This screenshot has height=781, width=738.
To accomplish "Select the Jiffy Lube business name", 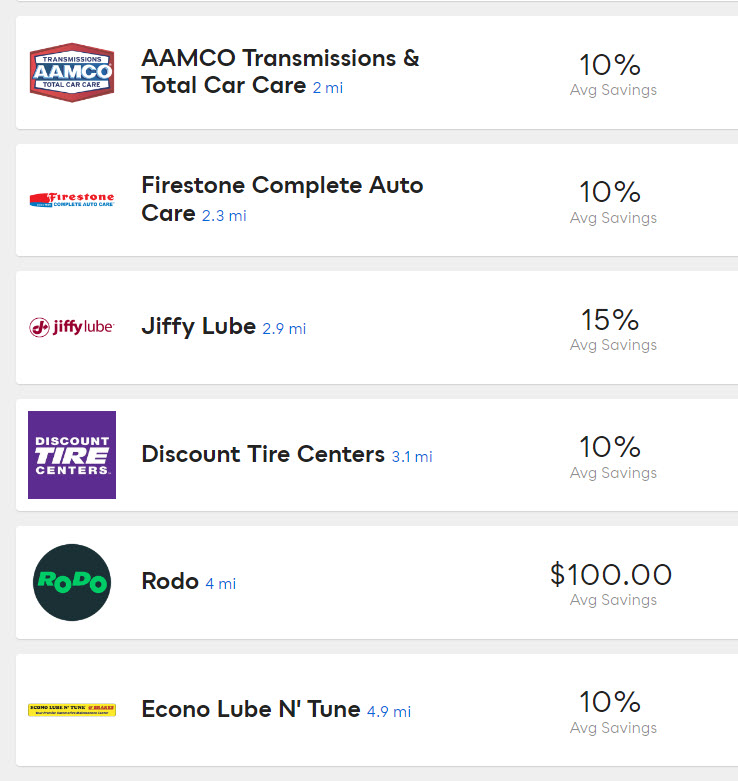I will pos(199,326).
